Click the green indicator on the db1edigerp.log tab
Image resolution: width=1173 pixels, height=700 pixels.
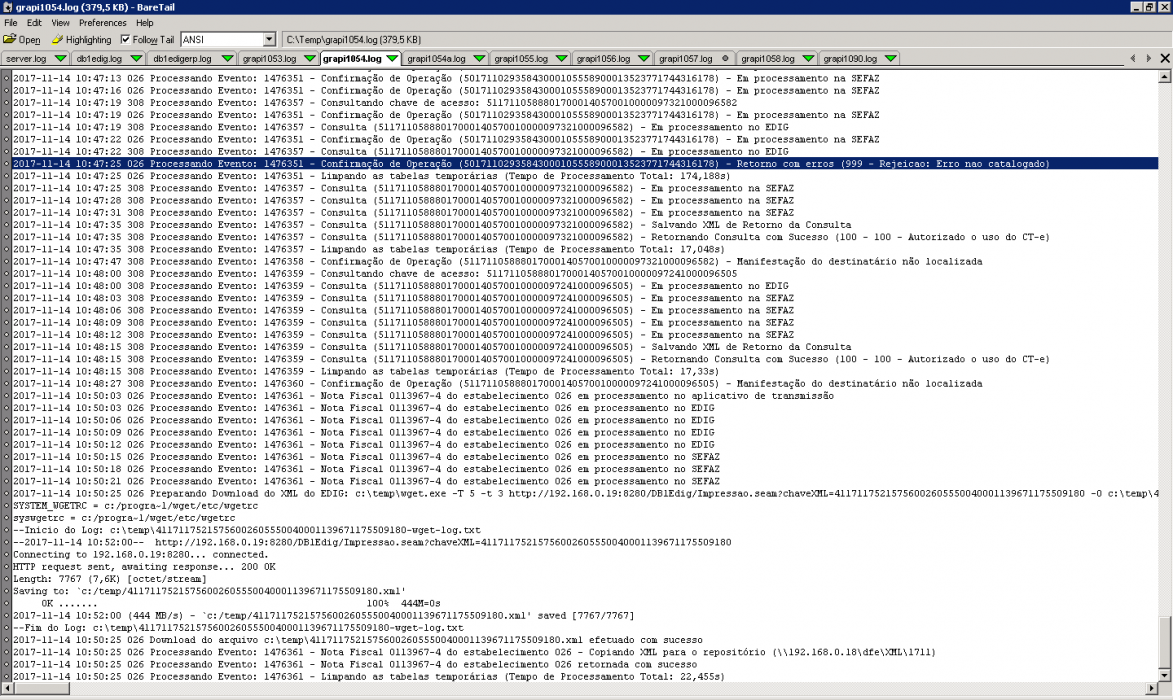[227, 58]
